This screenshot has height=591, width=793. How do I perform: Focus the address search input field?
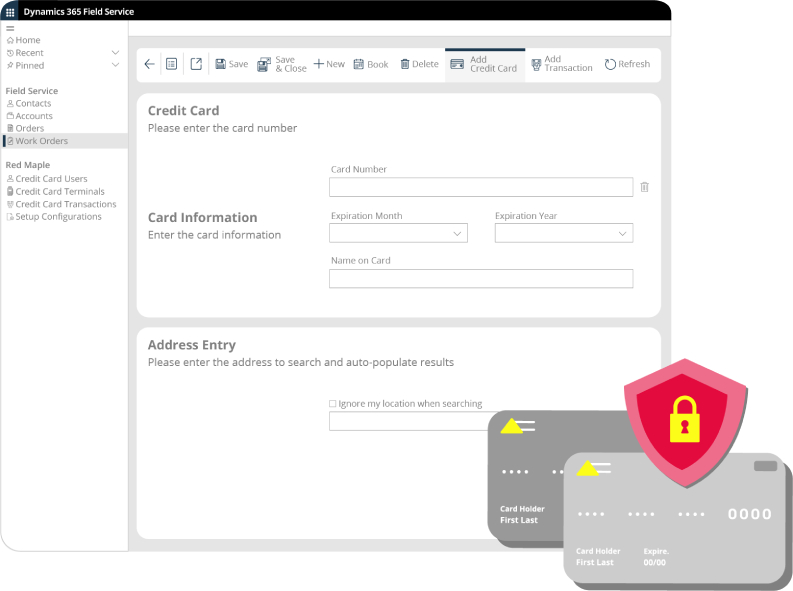409,421
